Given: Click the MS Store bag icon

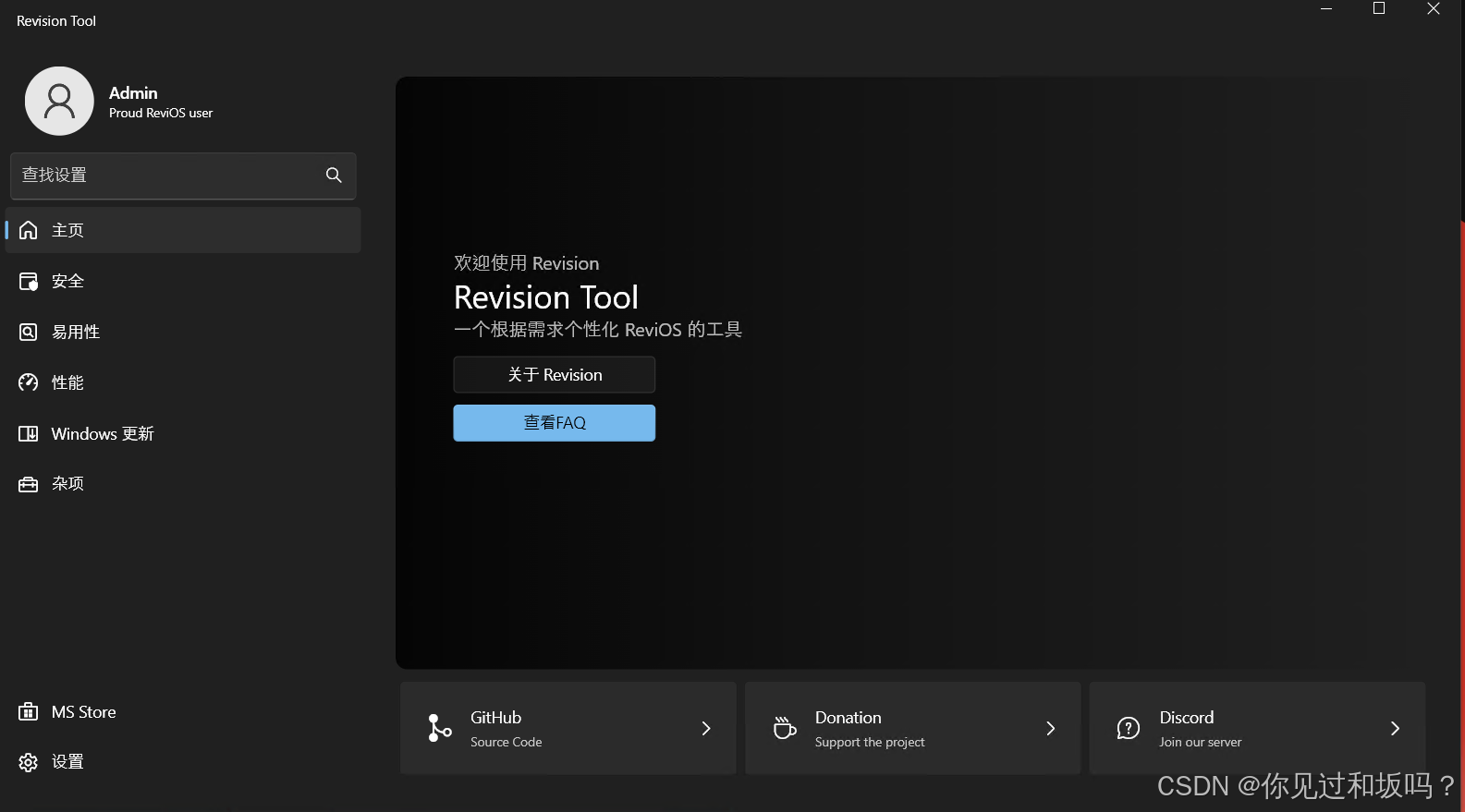Looking at the screenshot, I should pos(29,712).
